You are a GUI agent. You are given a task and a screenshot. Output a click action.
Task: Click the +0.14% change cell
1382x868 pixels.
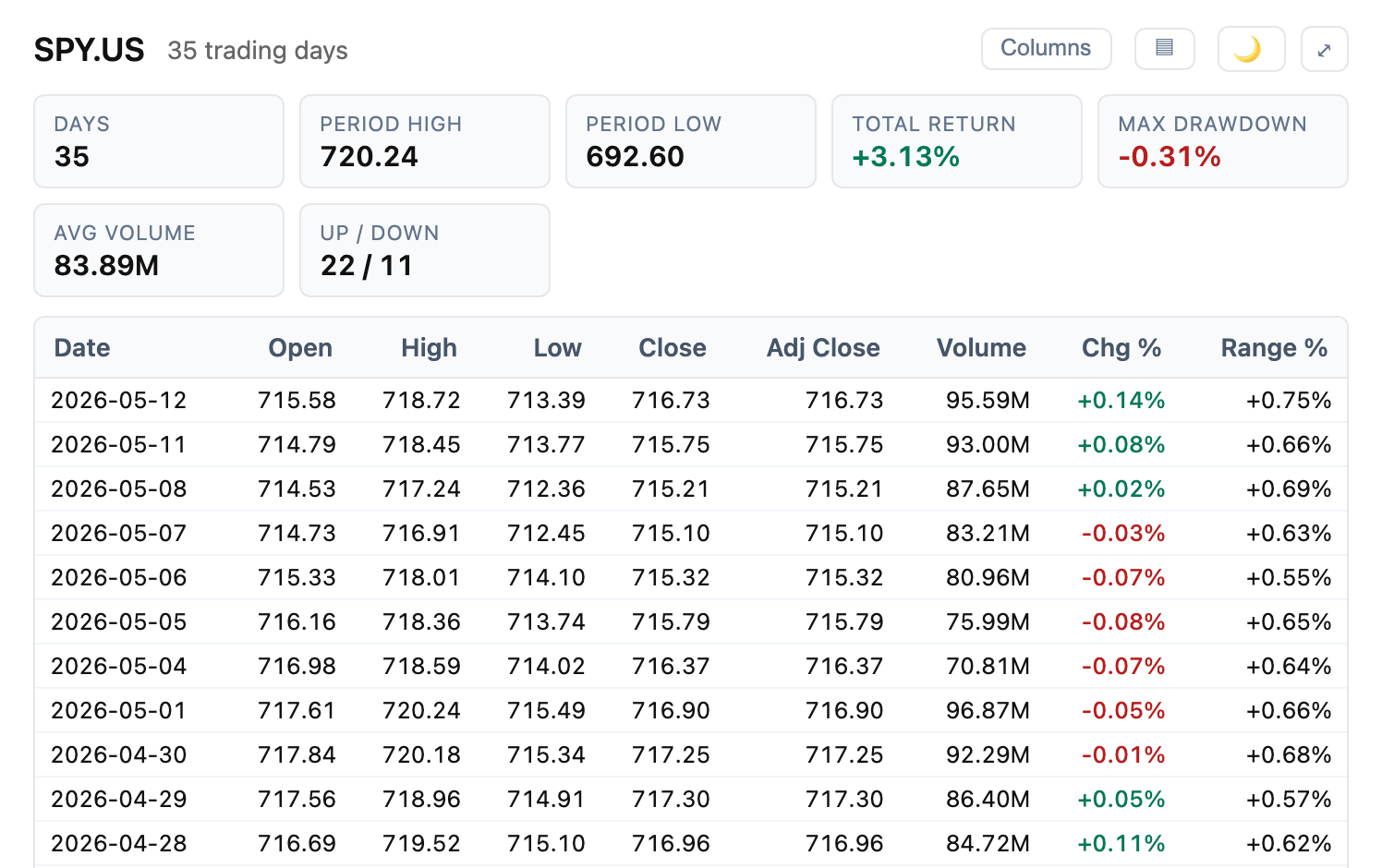(1121, 400)
